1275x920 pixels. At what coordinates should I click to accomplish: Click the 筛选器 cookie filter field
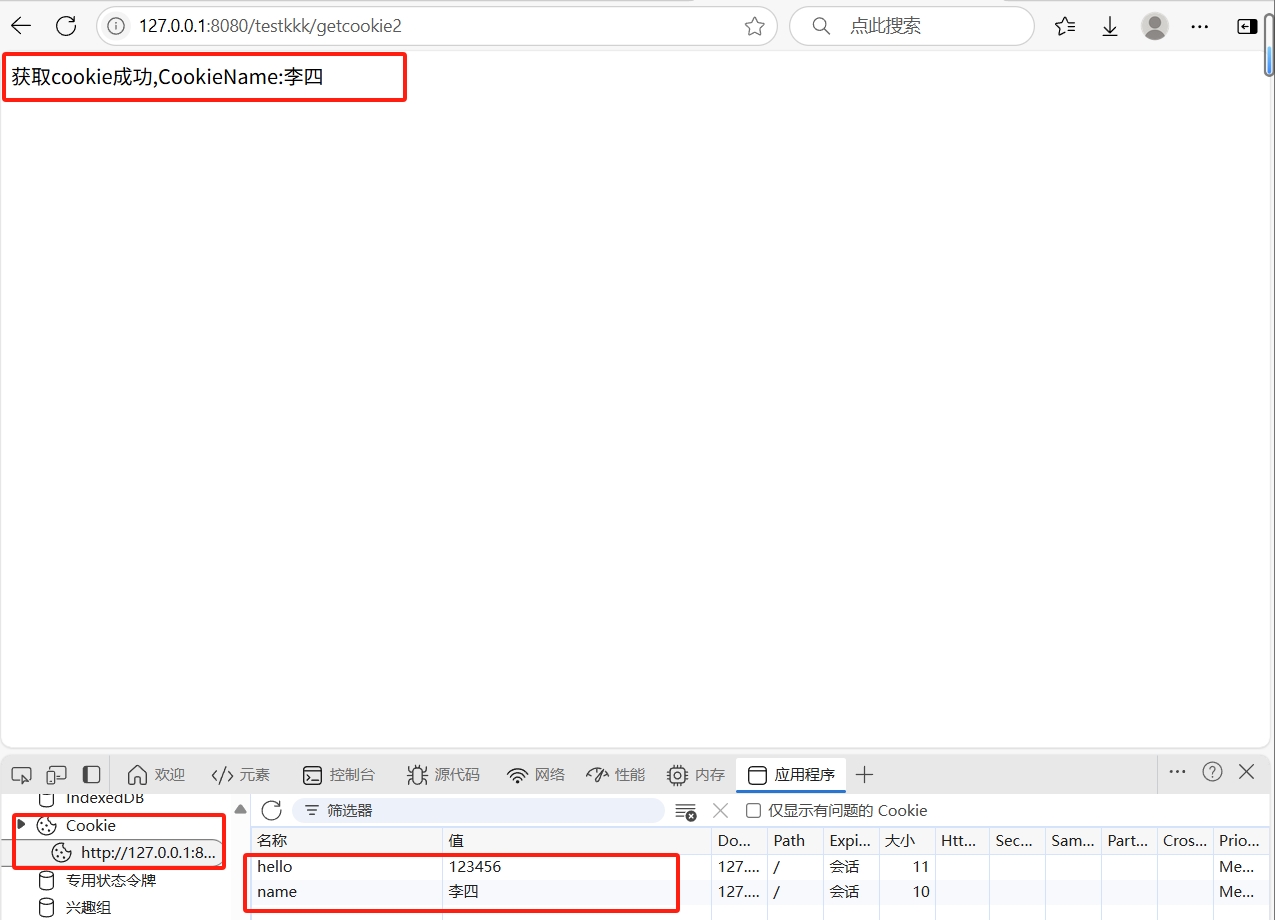(x=478, y=810)
